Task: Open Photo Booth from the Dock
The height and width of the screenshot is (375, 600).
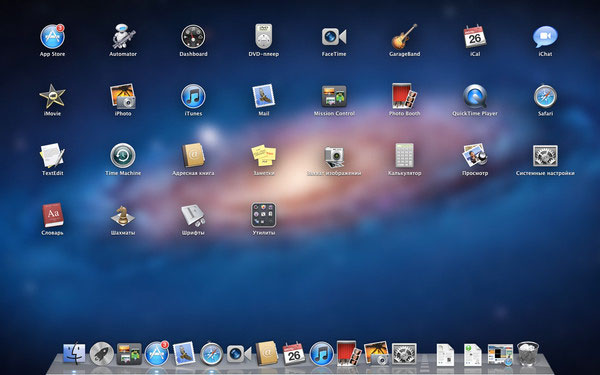Action: click(x=349, y=353)
